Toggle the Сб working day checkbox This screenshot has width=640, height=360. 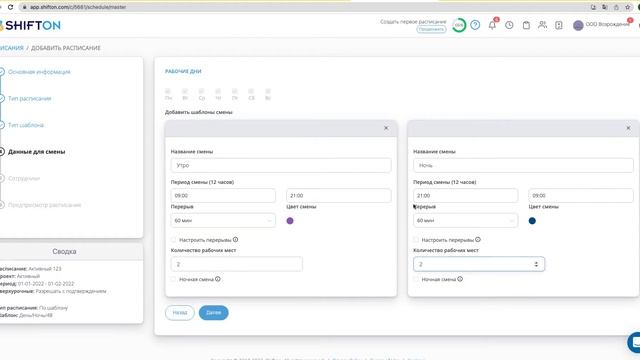click(x=251, y=91)
